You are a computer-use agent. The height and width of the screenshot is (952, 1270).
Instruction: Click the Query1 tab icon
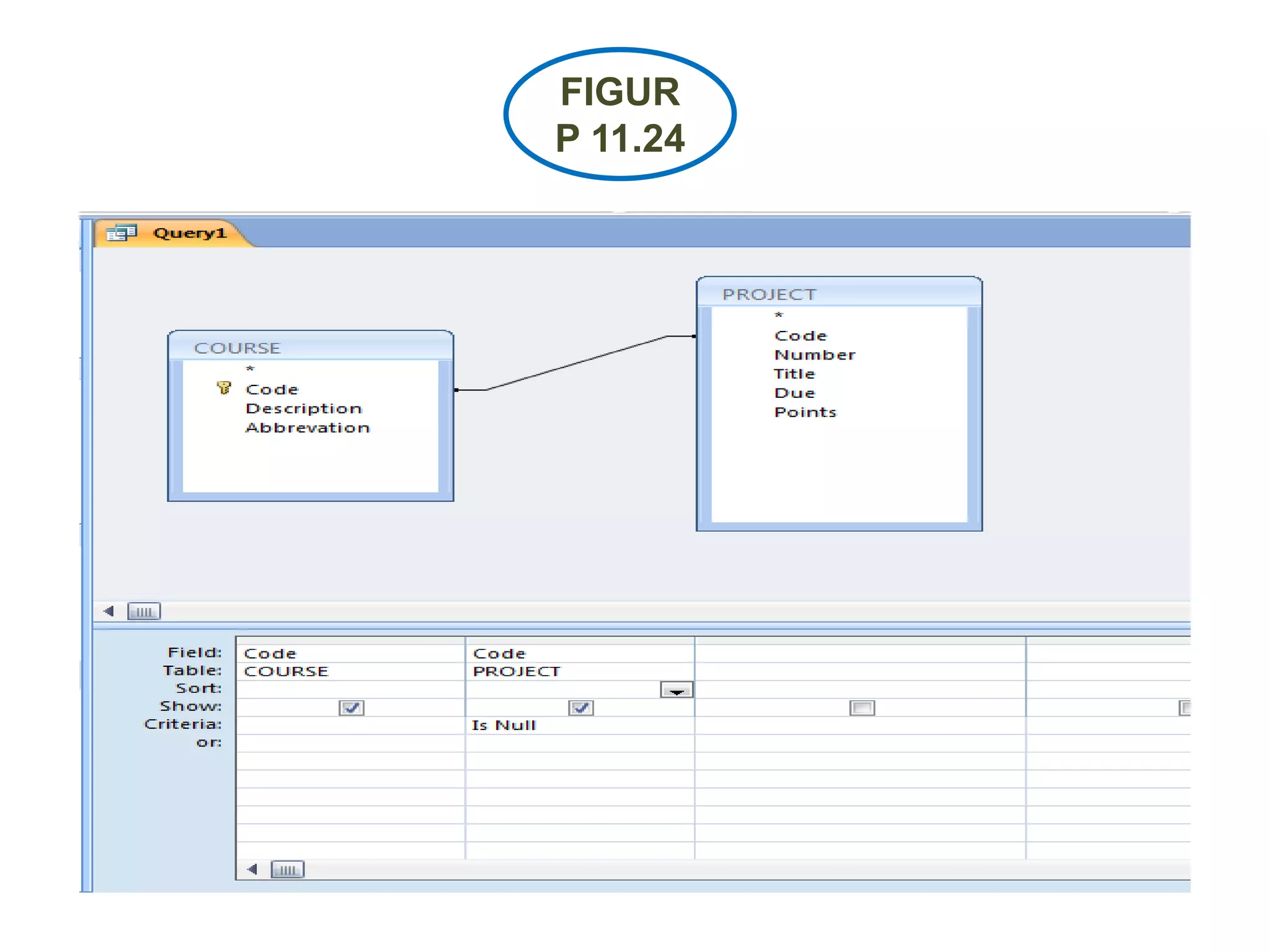pyautogui.click(x=121, y=233)
